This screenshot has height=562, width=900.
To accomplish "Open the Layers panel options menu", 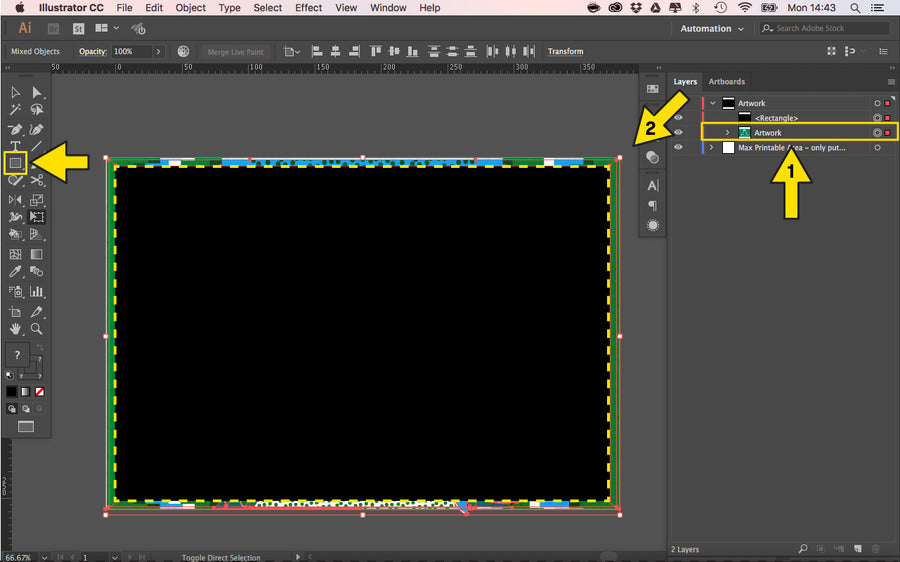I will click(891, 82).
